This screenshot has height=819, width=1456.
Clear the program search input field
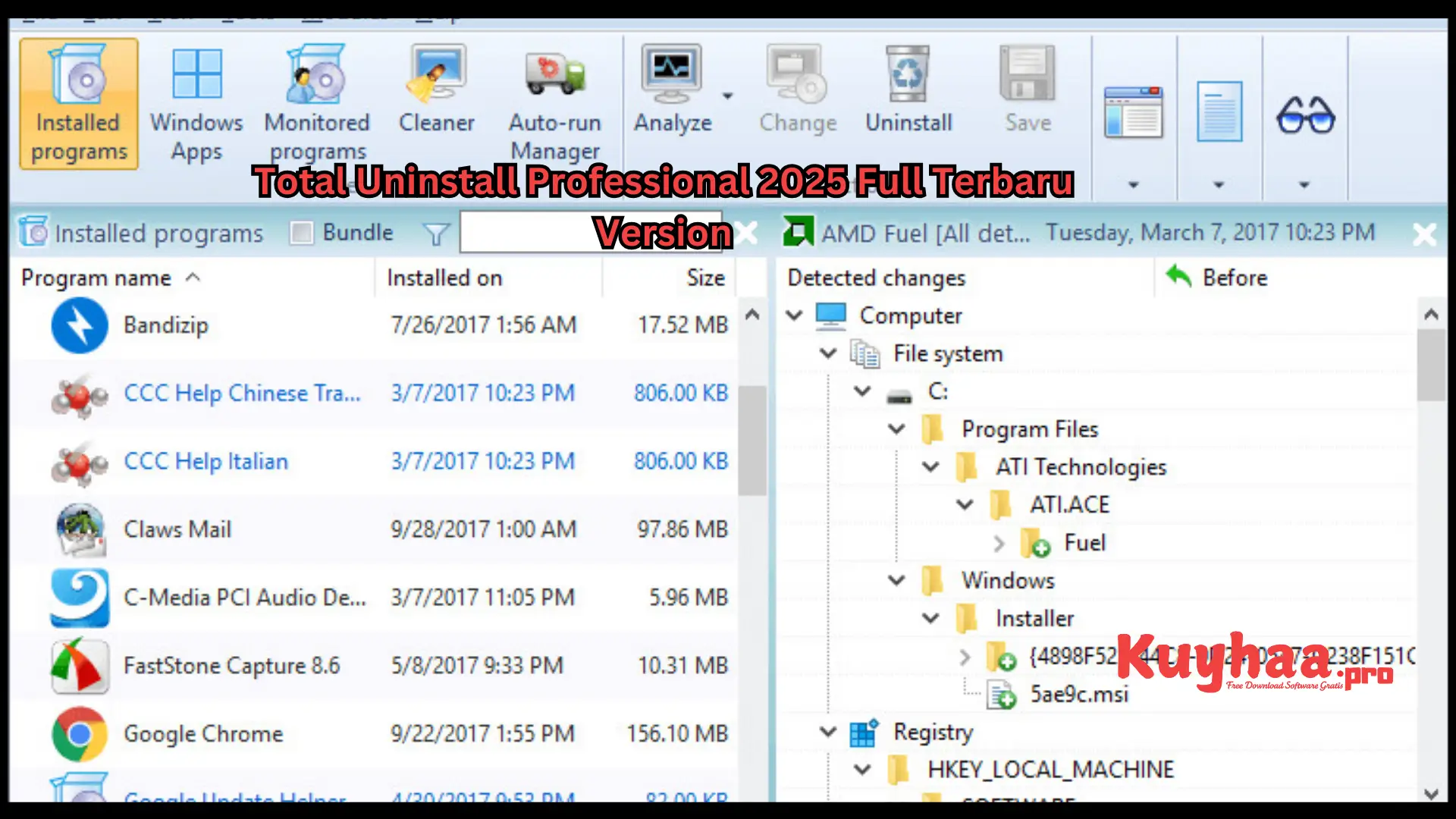(x=749, y=232)
